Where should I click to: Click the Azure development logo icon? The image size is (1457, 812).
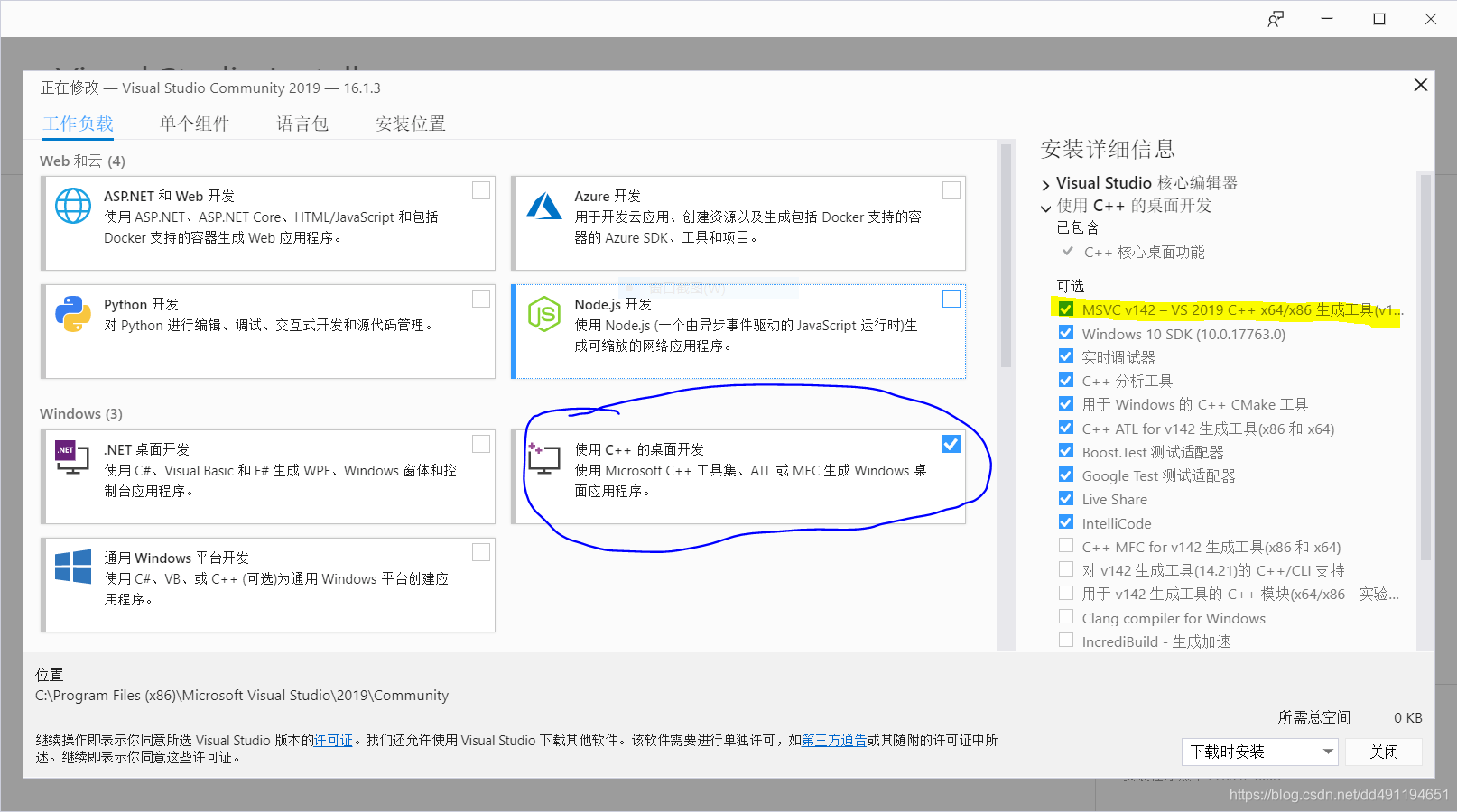[x=544, y=206]
